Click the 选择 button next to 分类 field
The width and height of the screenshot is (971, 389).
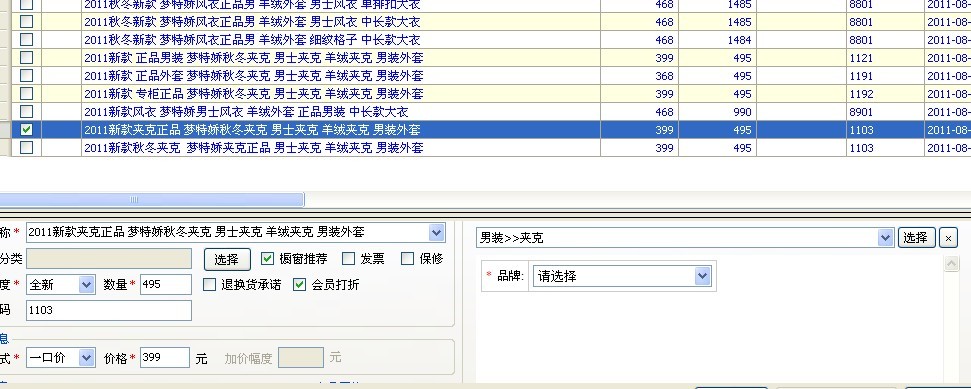[227, 259]
